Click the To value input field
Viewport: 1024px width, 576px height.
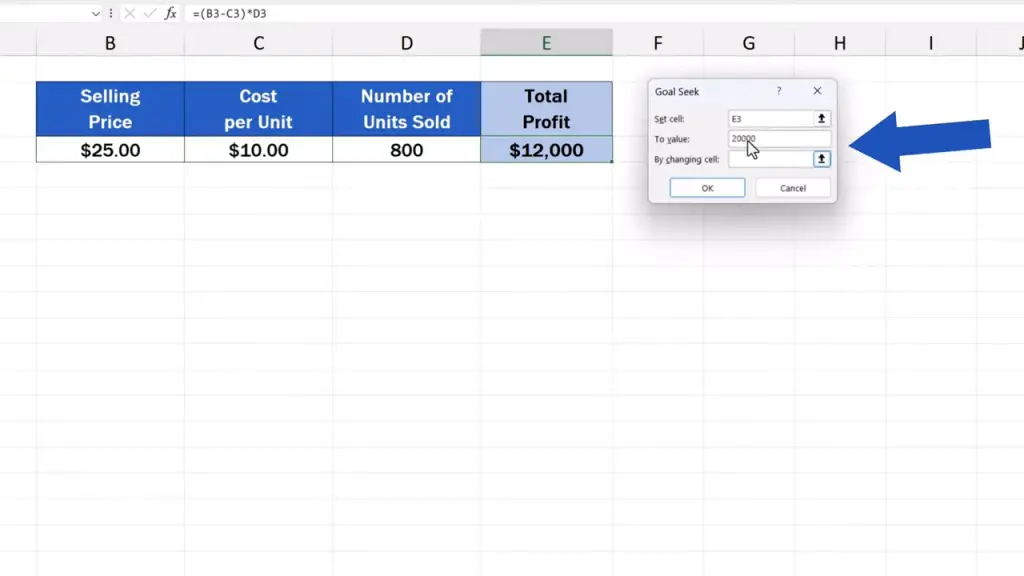tap(780, 139)
